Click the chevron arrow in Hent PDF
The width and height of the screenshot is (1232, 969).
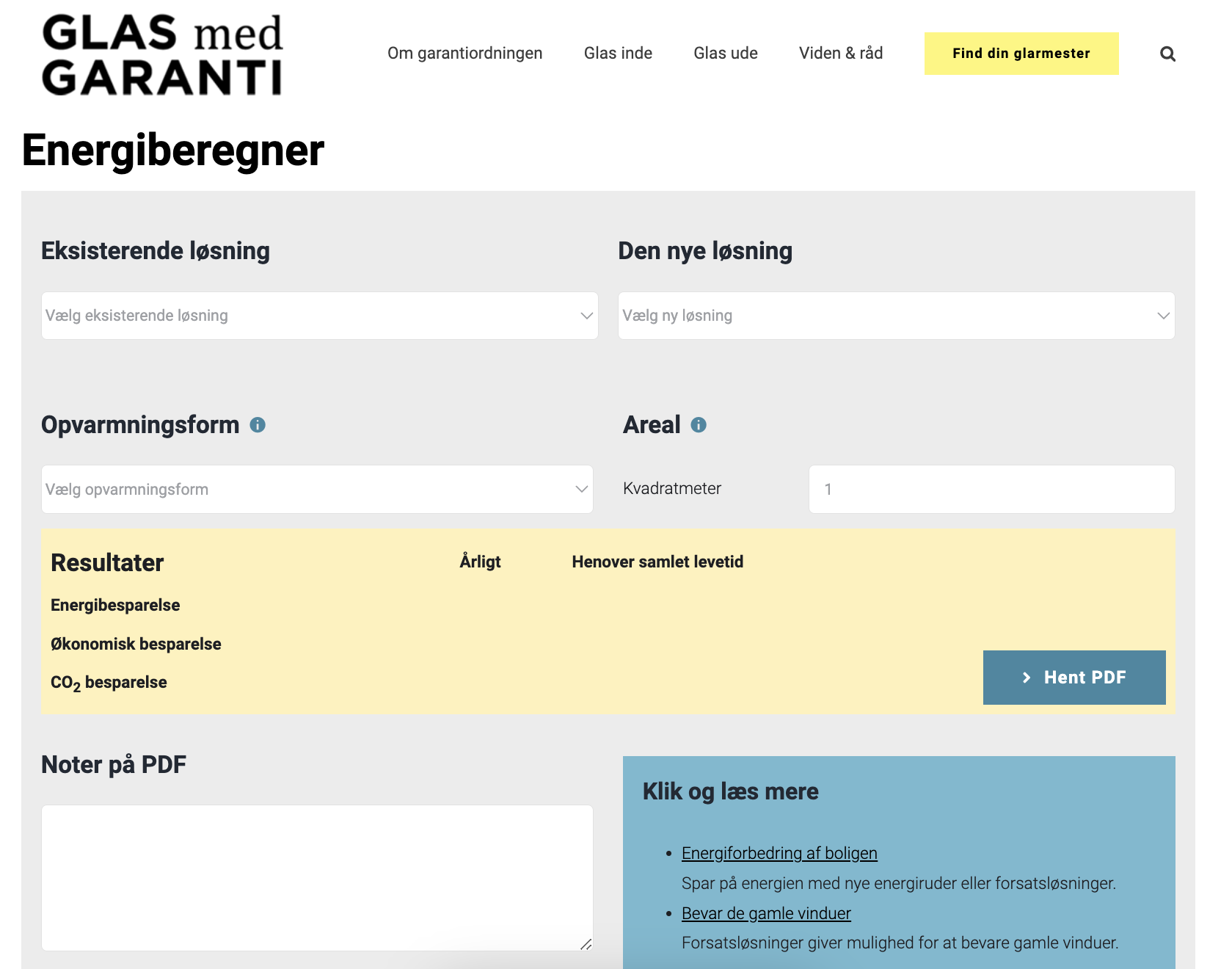tap(1027, 678)
